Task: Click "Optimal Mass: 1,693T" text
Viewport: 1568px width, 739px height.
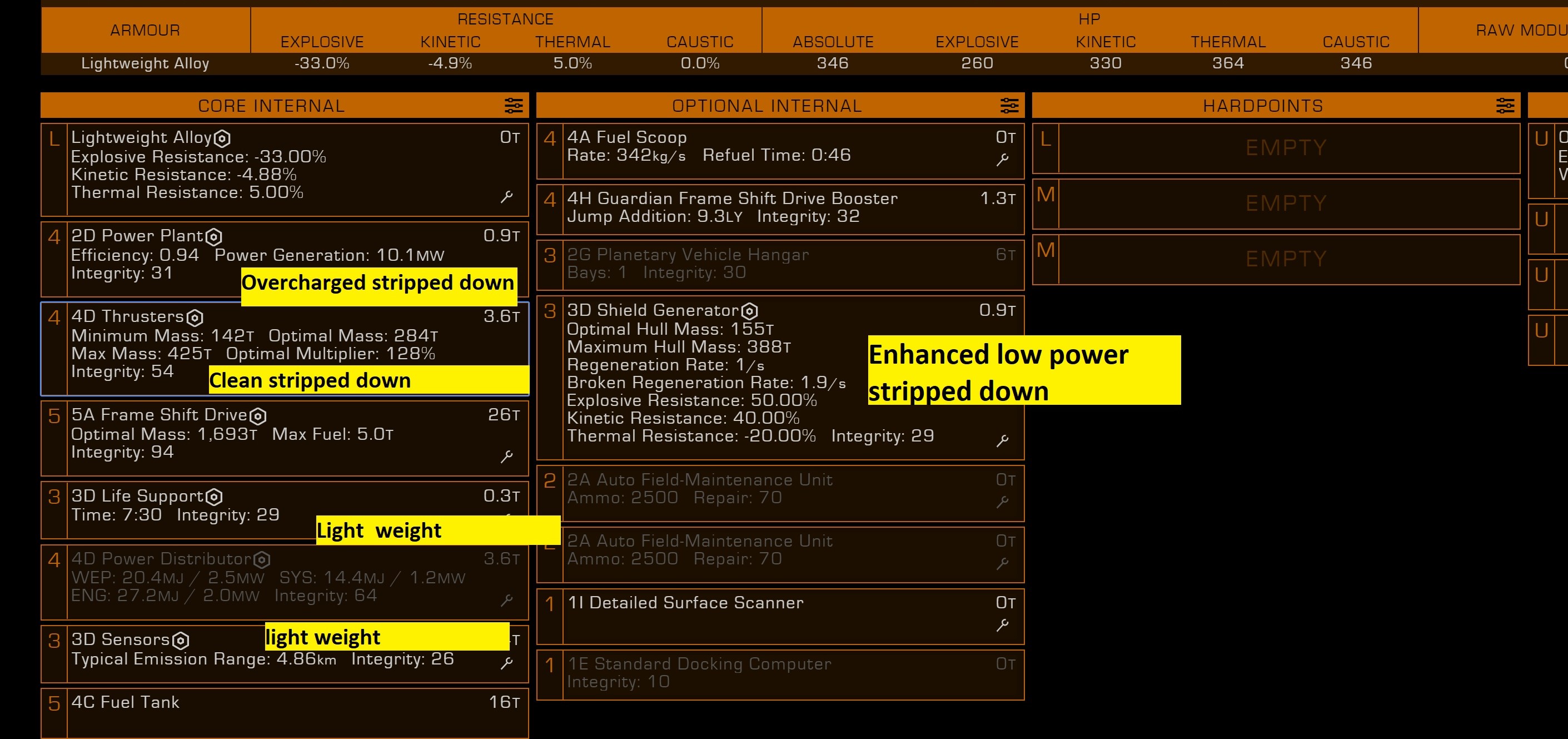Action: [165, 435]
